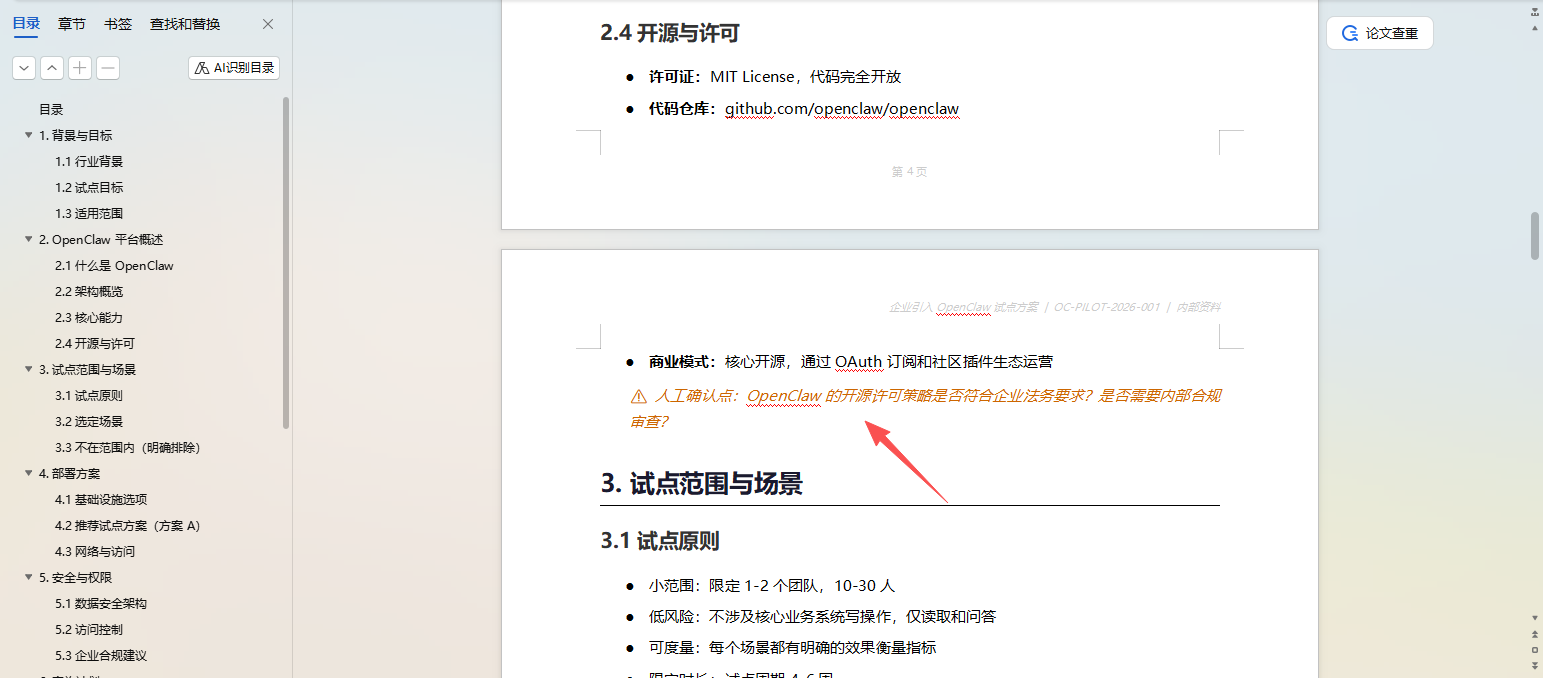Click the '小范围：限定 1-2 个团队' bullet

point(772,586)
